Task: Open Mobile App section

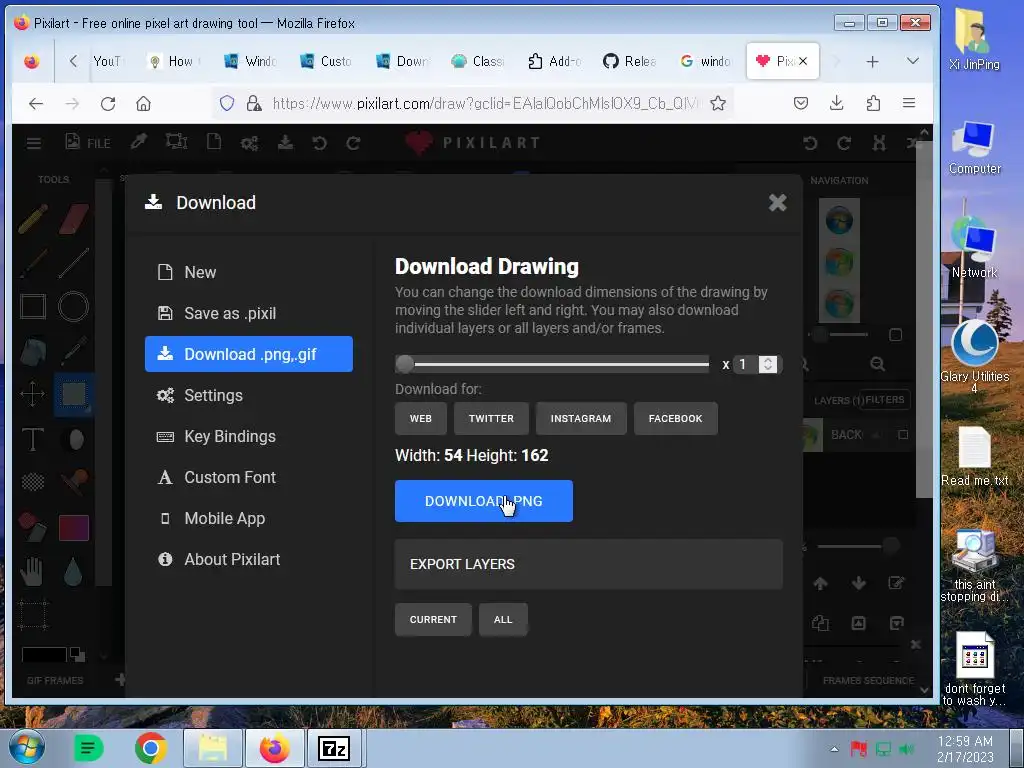Action: [x=249, y=519]
